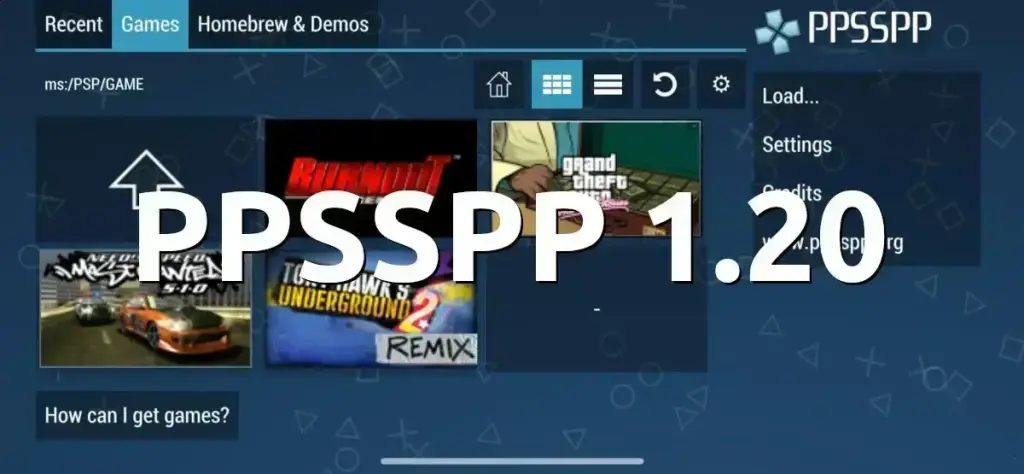The height and width of the screenshot is (474, 1024).
Task: Select the grid view icon
Action: (x=556, y=84)
